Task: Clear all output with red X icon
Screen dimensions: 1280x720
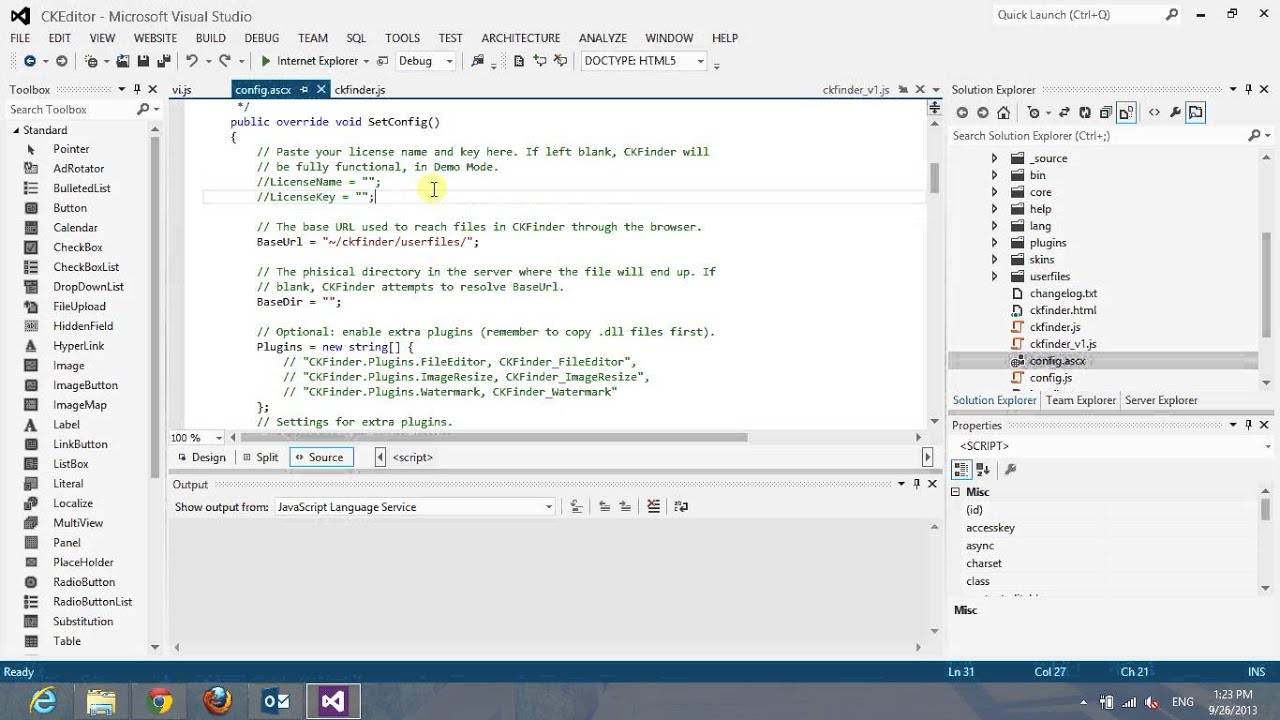Action: [x=653, y=507]
